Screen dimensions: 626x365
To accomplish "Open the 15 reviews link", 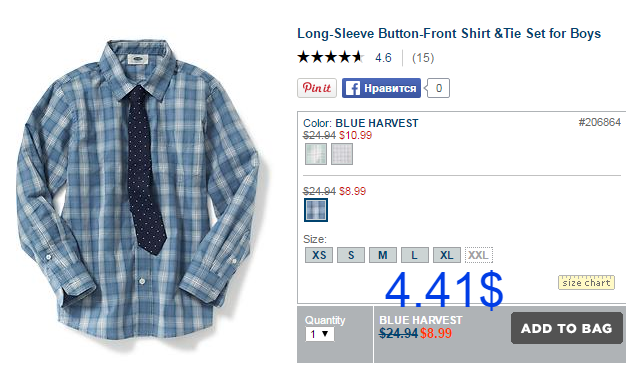I will 423,58.
